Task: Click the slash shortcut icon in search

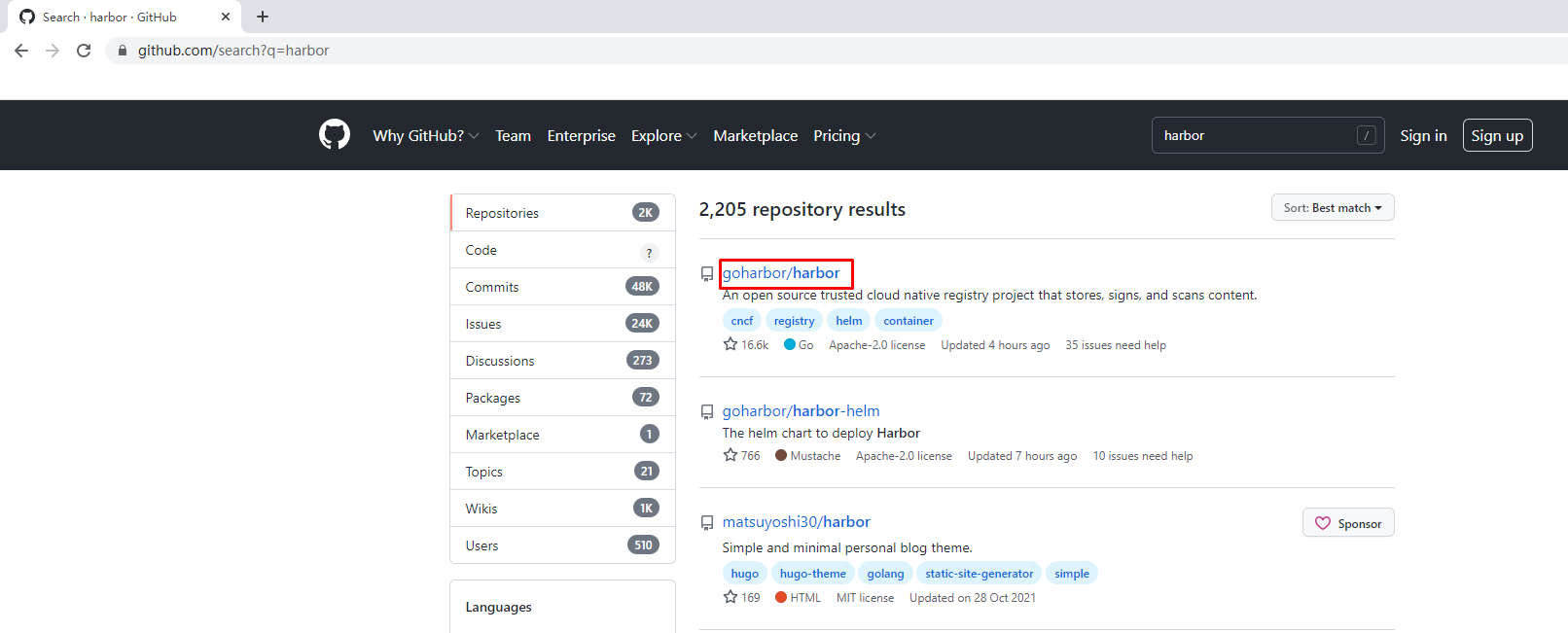Action: tap(1366, 135)
